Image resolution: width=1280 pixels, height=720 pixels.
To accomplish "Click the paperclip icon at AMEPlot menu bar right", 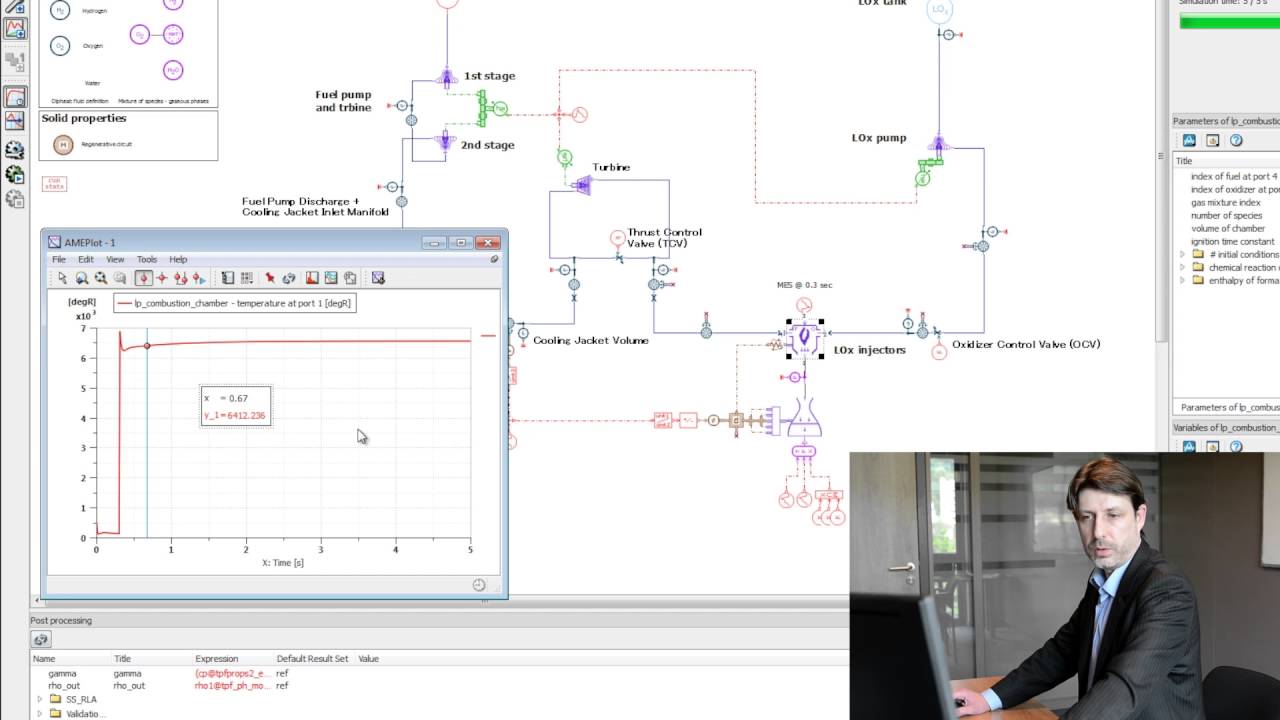I will coord(494,259).
